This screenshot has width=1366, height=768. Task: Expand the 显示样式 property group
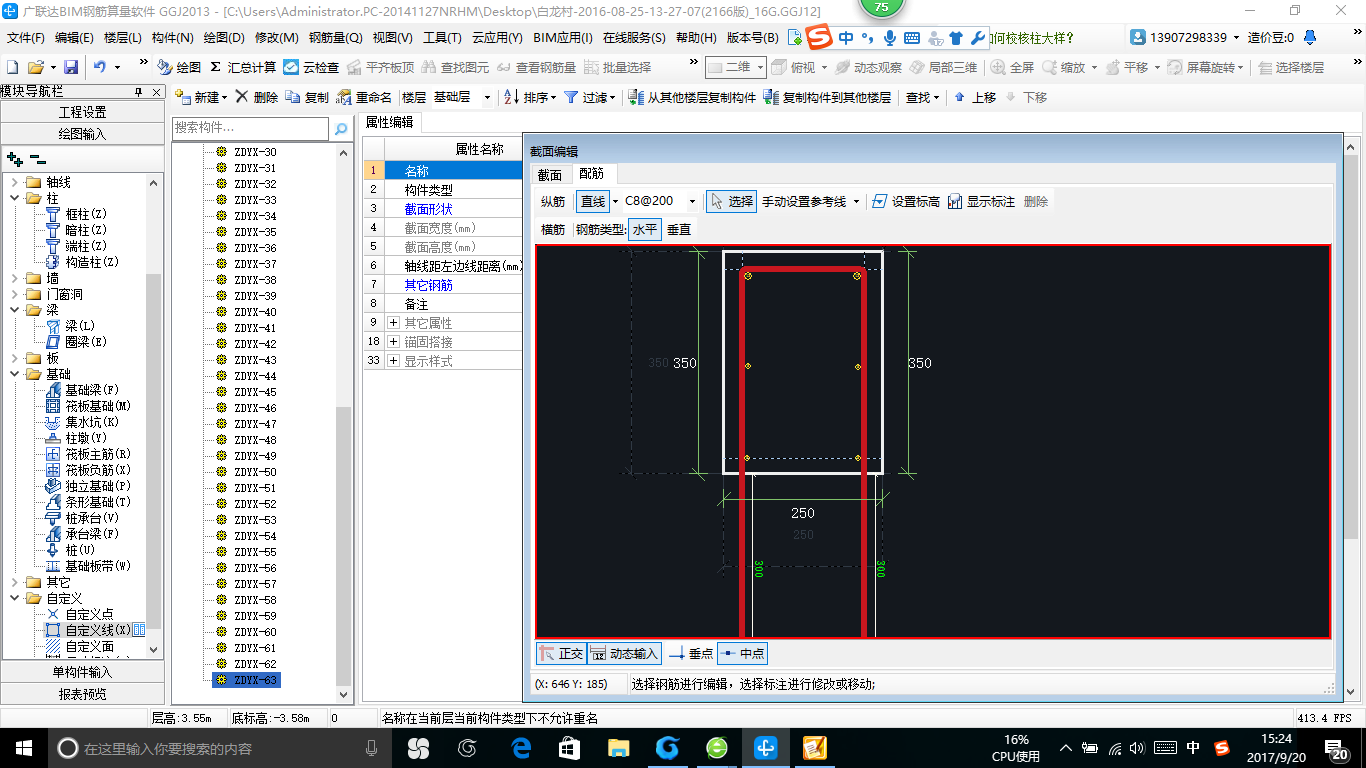pyautogui.click(x=394, y=361)
